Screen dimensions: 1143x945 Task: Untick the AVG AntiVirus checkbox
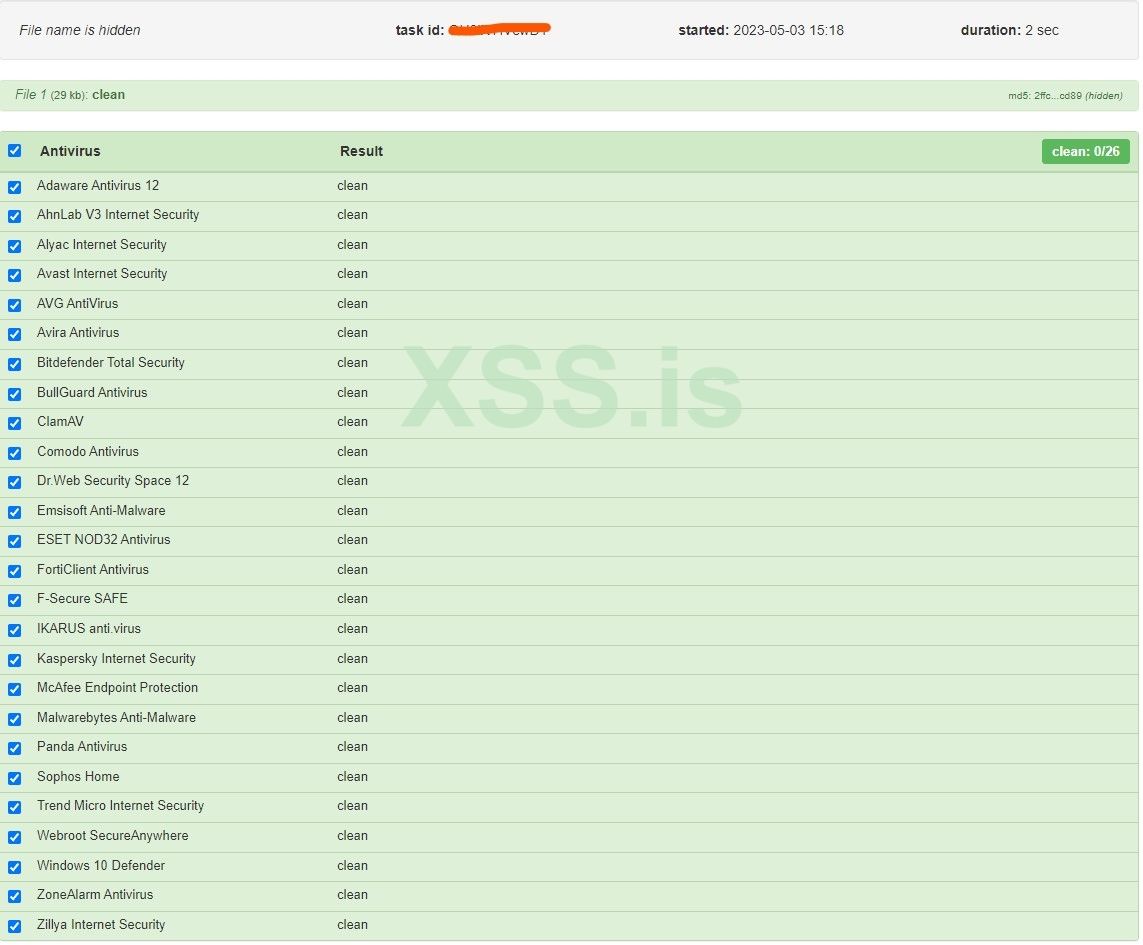[15, 306]
